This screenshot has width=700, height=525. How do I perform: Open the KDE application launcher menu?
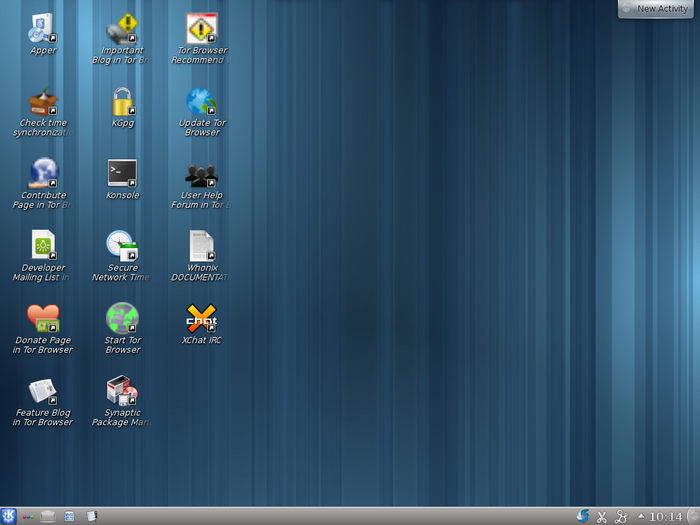8,516
